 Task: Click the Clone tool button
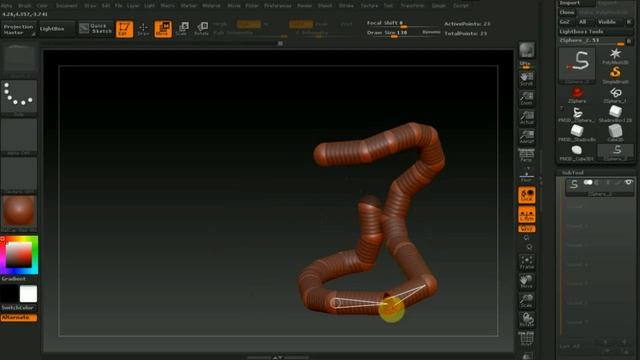(567, 13)
